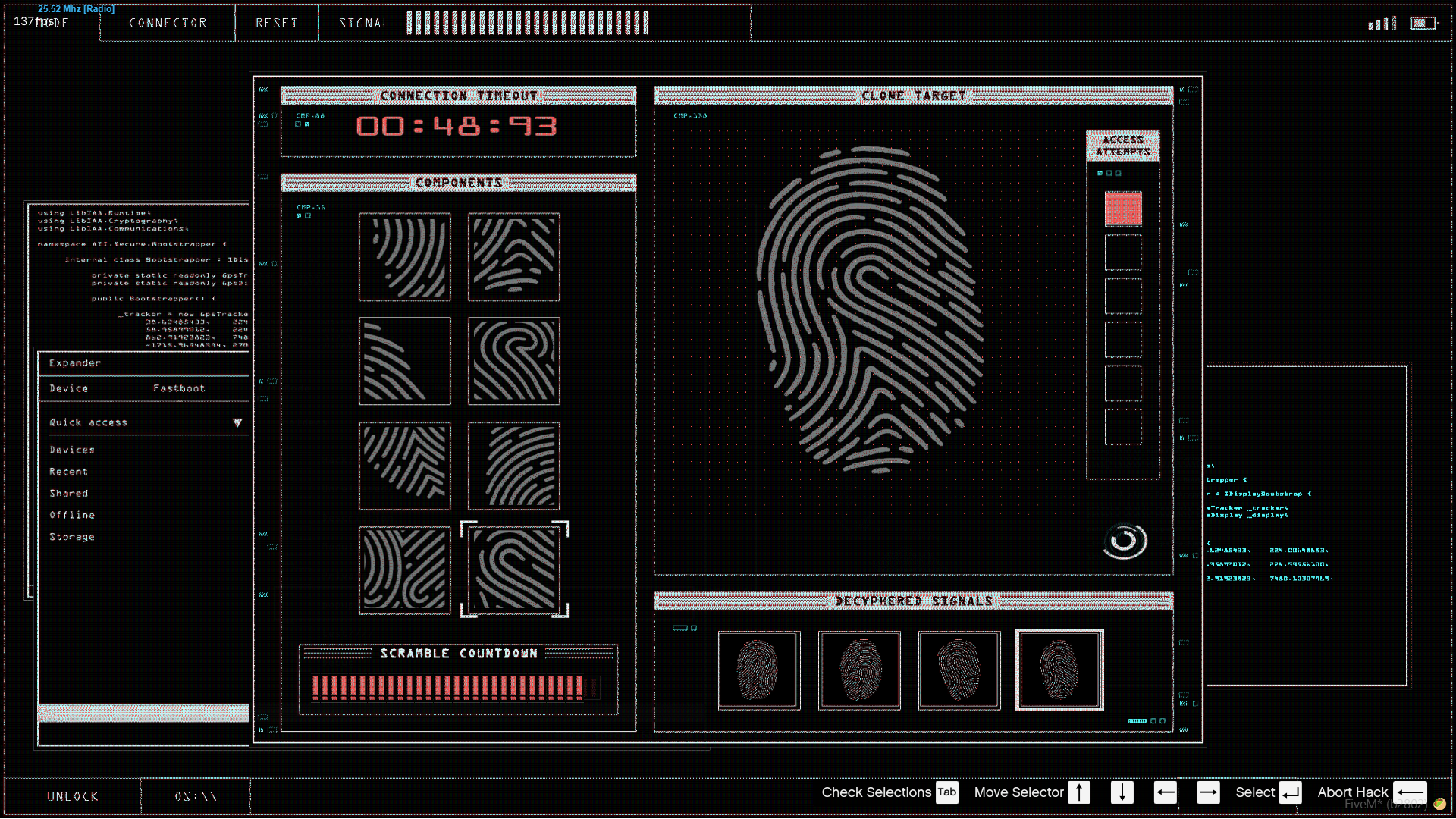Click the down arrow Move Selector key

1122,792
